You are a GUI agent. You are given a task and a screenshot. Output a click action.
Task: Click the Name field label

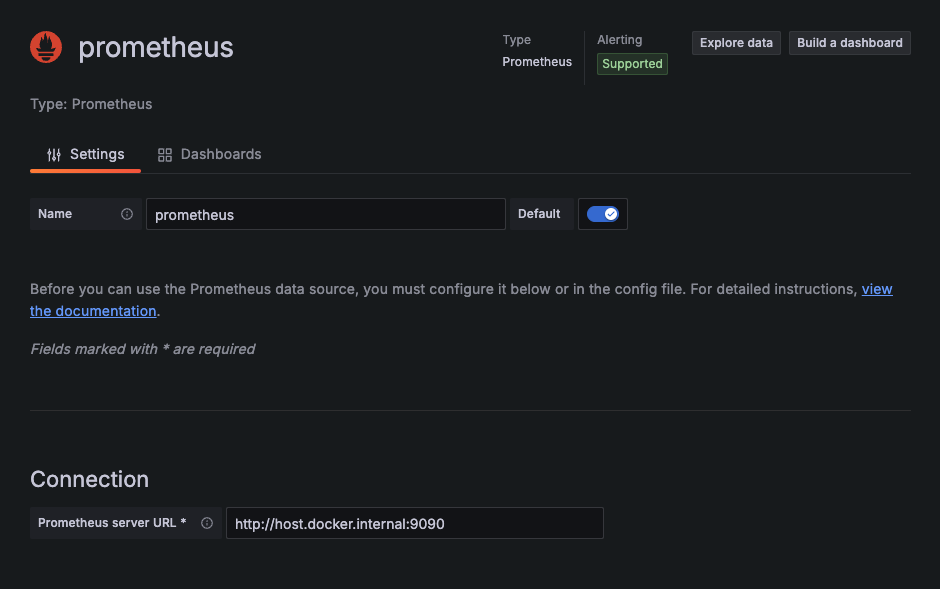click(55, 214)
